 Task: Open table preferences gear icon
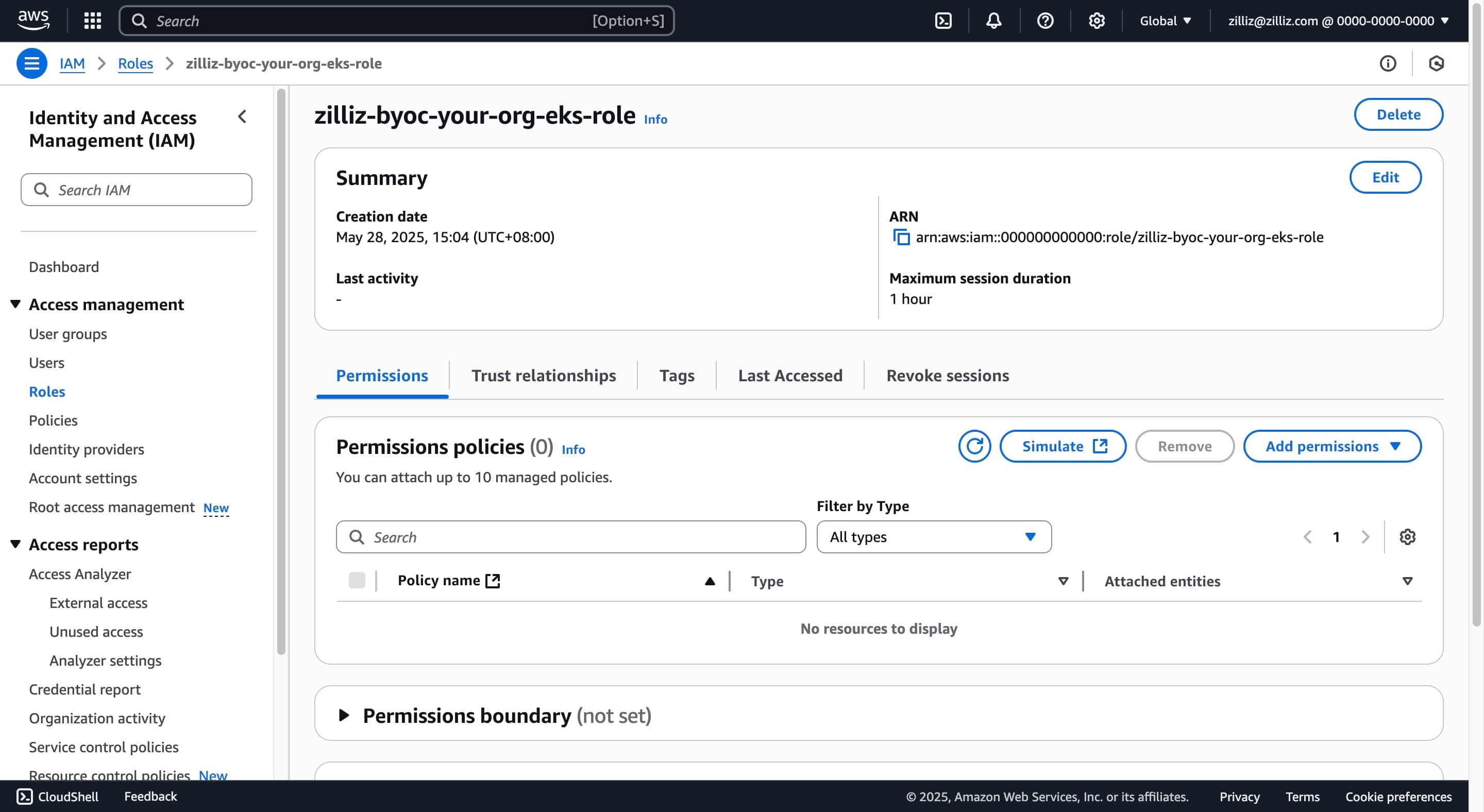pos(1407,537)
